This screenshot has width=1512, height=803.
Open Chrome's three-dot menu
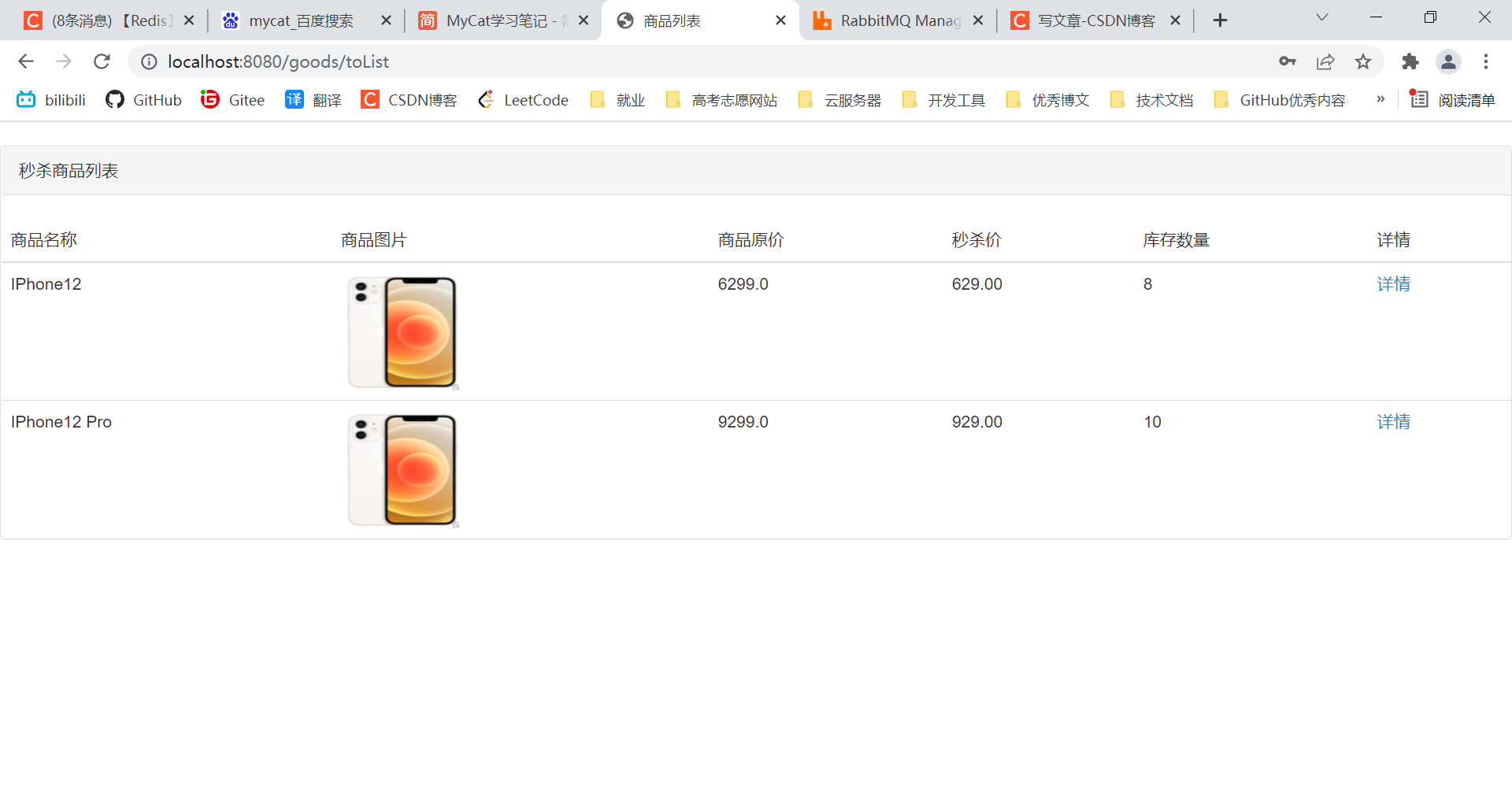pos(1486,61)
